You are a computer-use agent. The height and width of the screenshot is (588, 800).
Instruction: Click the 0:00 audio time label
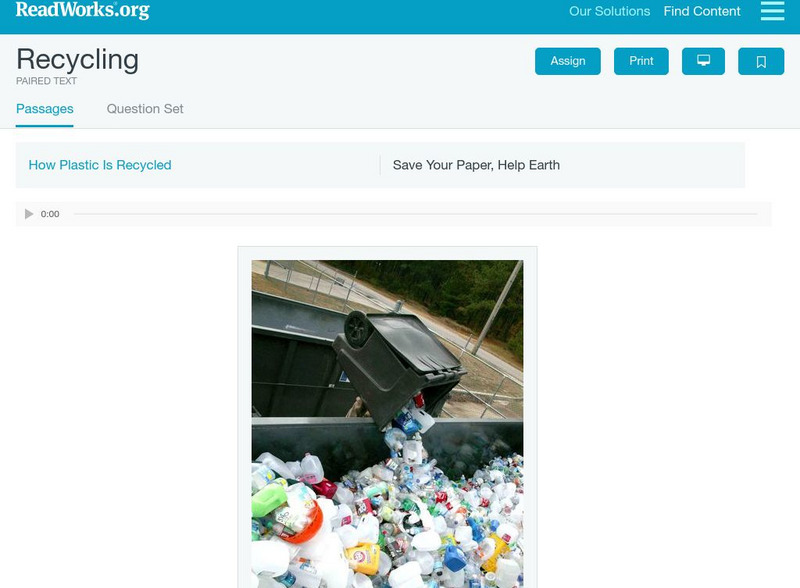point(50,214)
